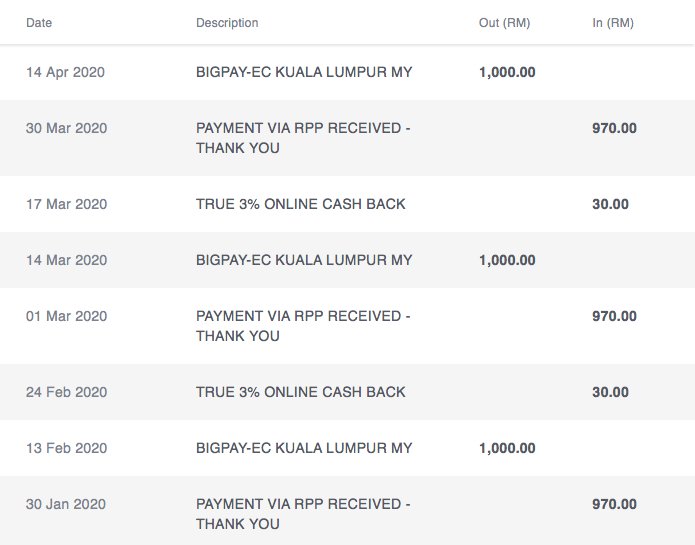
Task: Click the Description column header
Action: coord(227,23)
